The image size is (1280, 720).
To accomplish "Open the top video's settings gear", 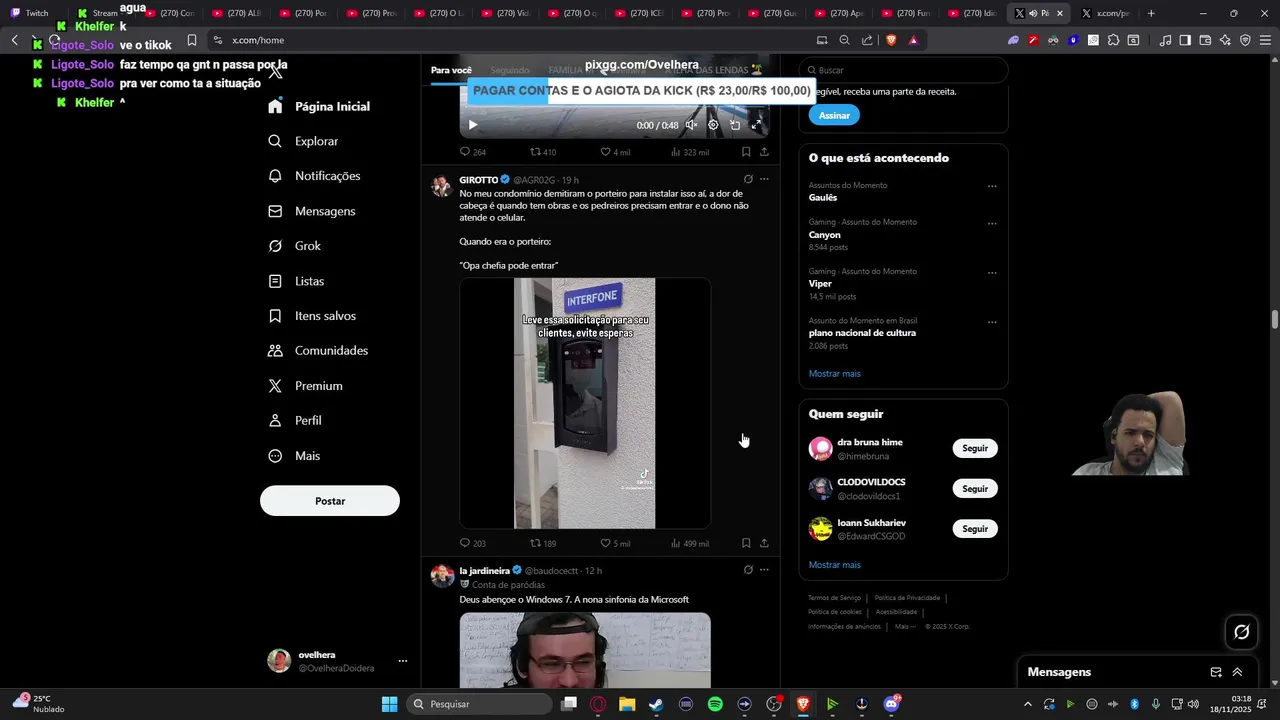I will [x=713, y=125].
